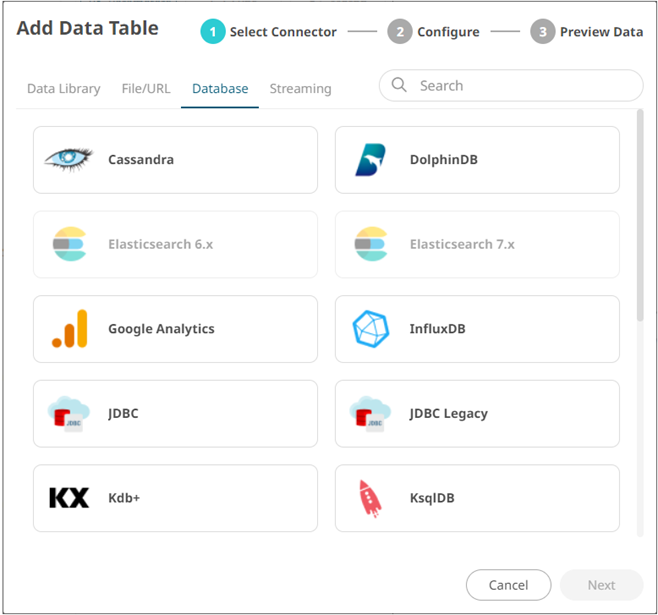Switch to the Data Library tab

point(63,89)
